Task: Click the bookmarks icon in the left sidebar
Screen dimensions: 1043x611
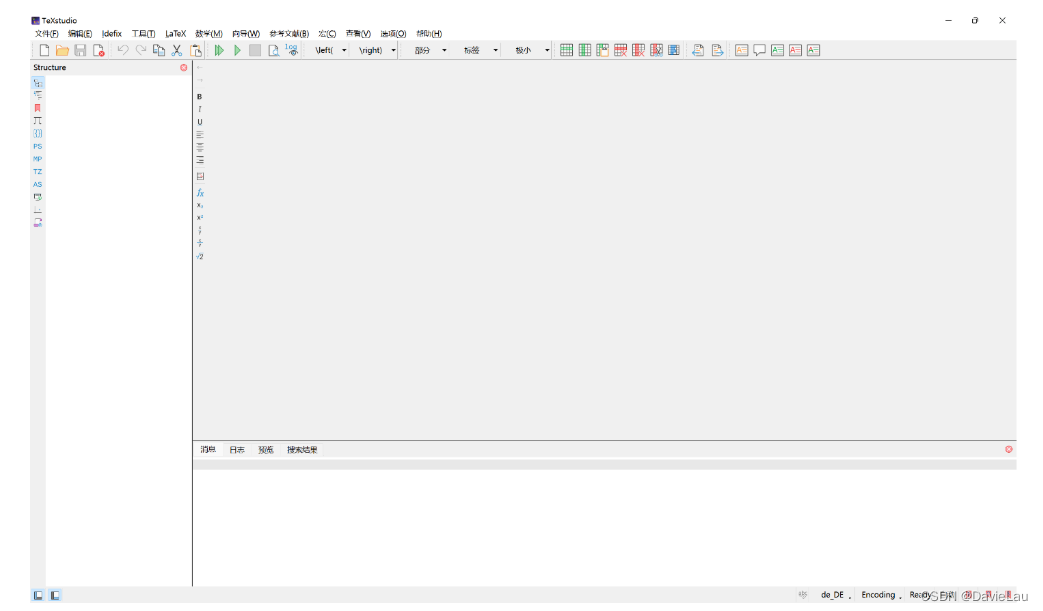Action: [x=37, y=107]
